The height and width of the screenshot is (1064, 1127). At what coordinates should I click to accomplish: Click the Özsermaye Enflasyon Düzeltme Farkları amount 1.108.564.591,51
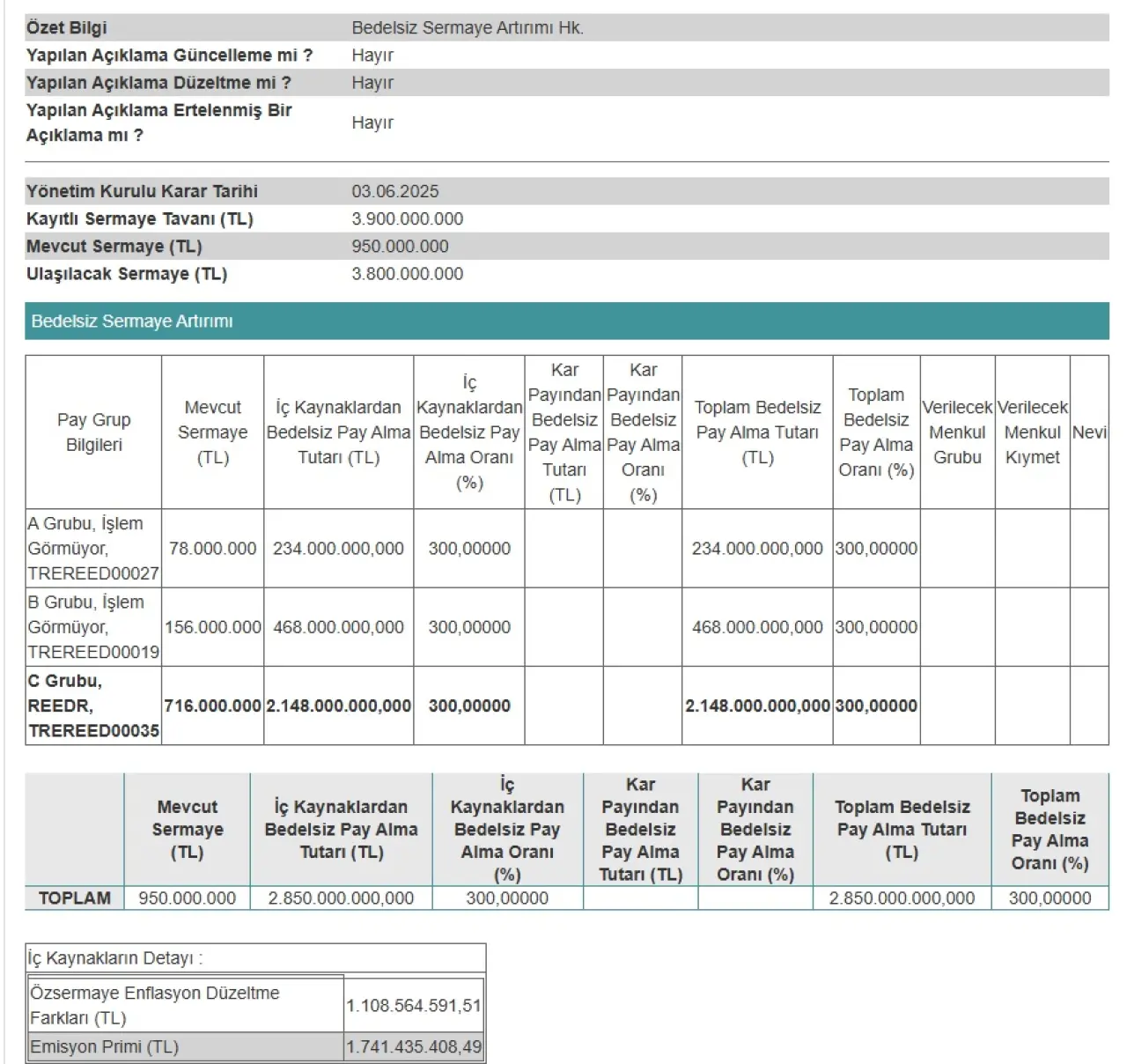[414, 1005]
